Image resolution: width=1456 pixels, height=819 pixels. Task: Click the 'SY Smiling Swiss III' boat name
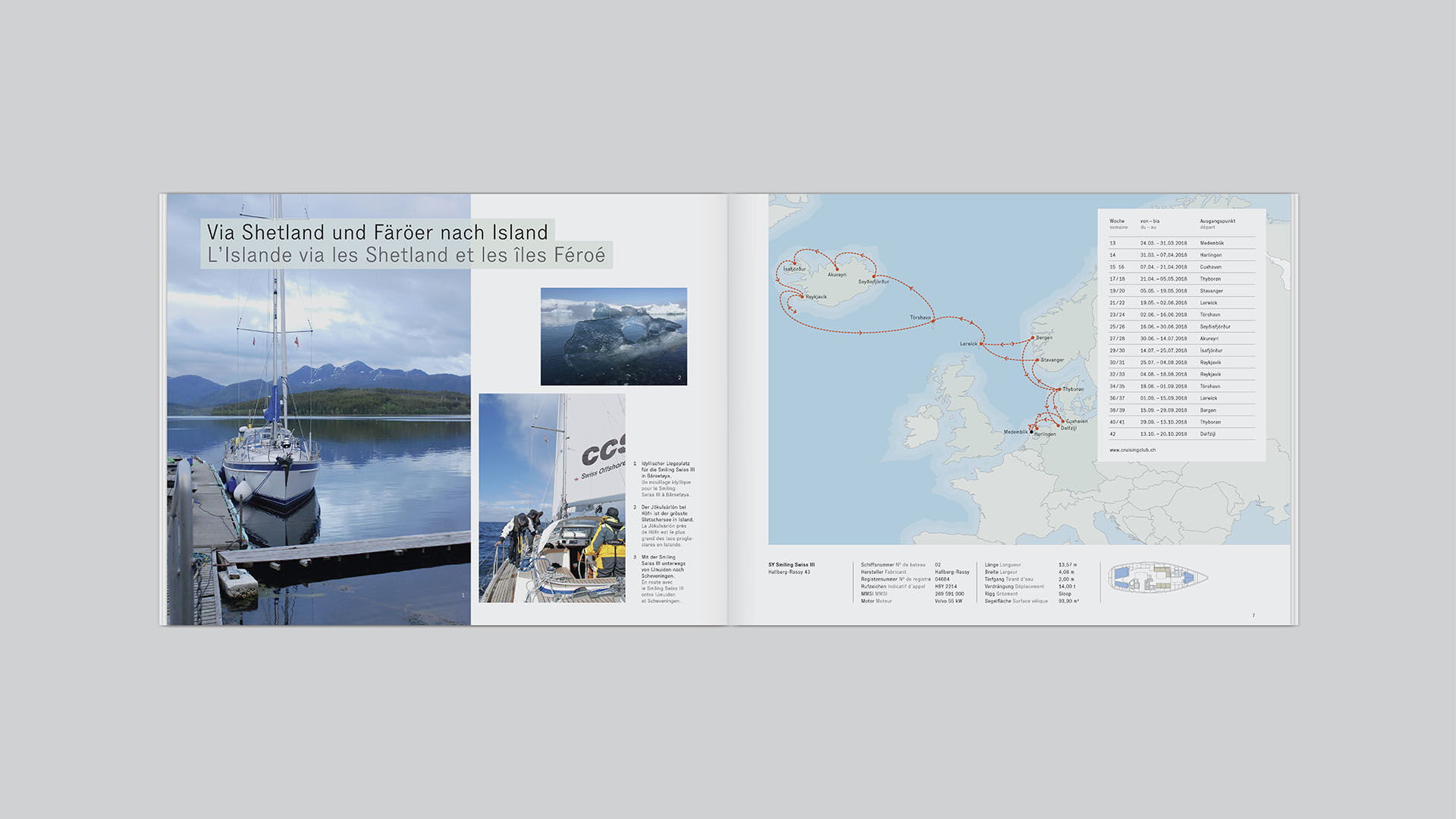point(791,564)
